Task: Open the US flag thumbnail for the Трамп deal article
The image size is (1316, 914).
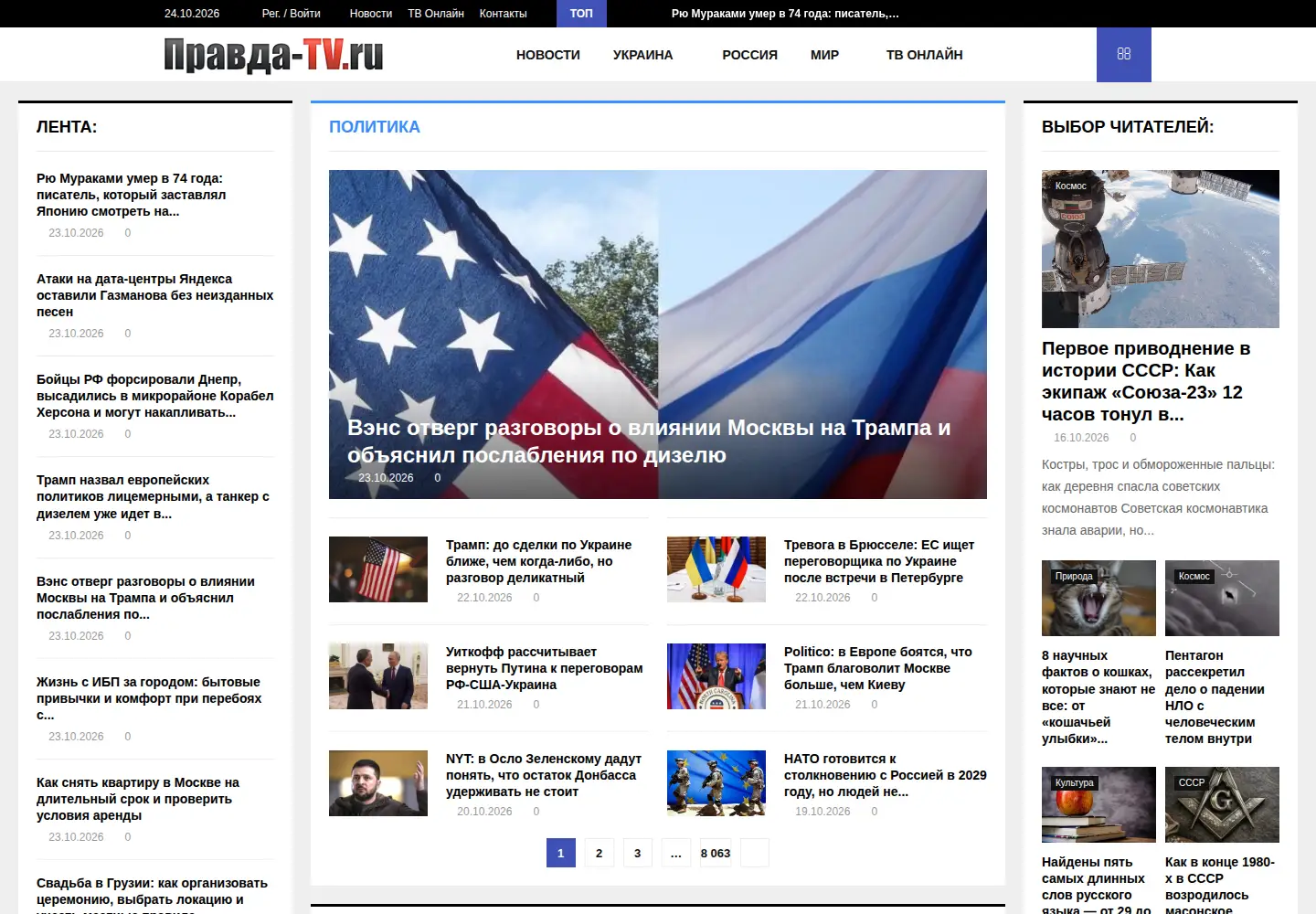Action: tap(378, 569)
